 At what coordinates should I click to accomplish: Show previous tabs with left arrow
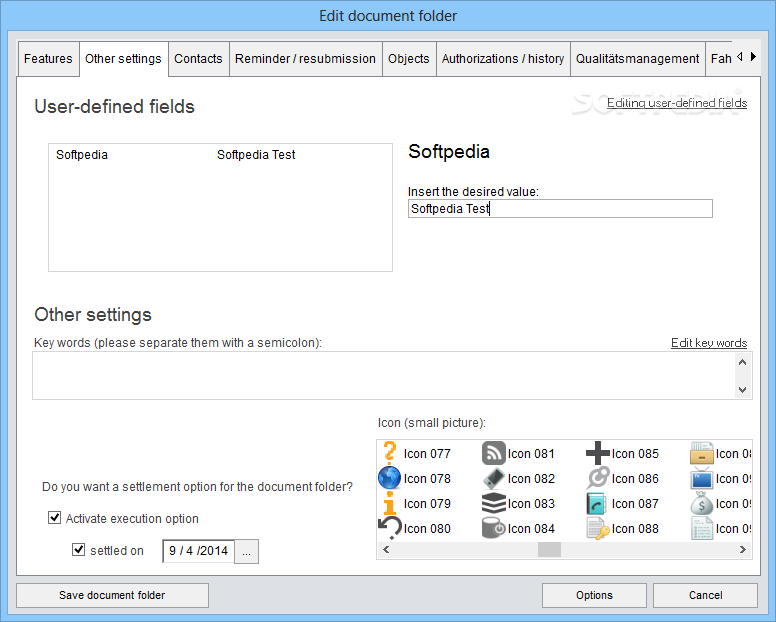point(739,56)
